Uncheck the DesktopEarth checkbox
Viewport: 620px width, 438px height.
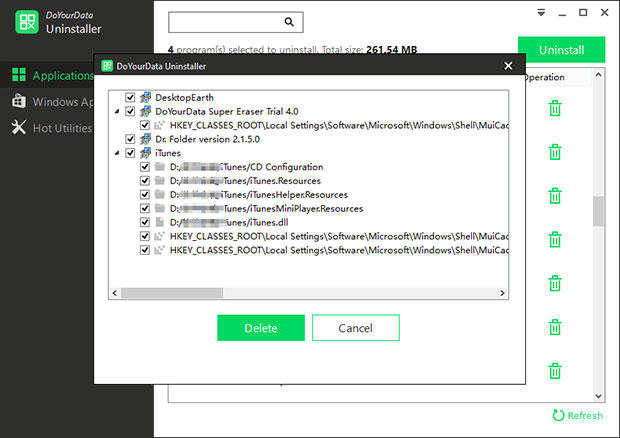[x=130, y=97]
